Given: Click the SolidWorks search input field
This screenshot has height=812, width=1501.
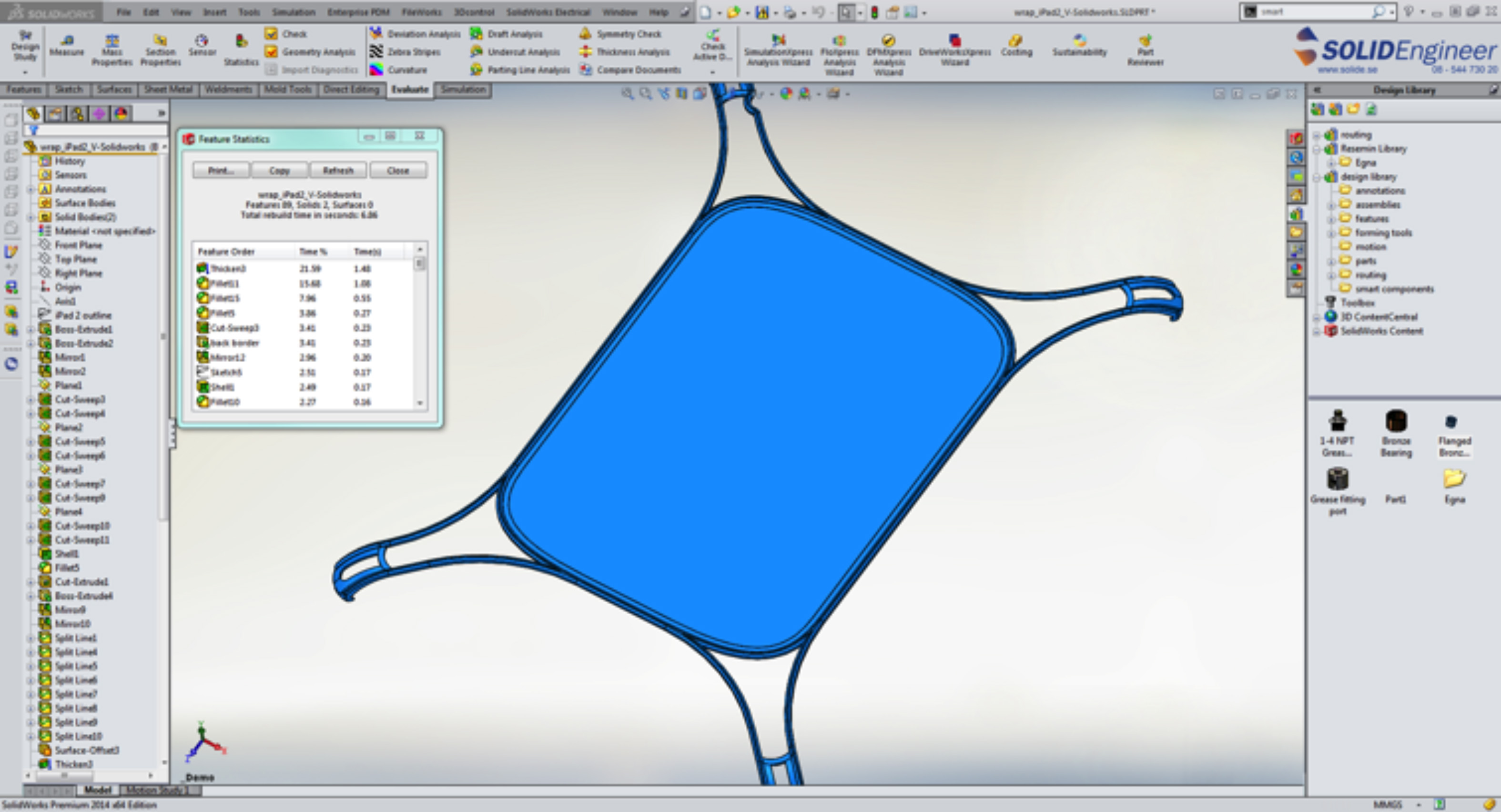Looking at the screenshot, I should 1313,11.
